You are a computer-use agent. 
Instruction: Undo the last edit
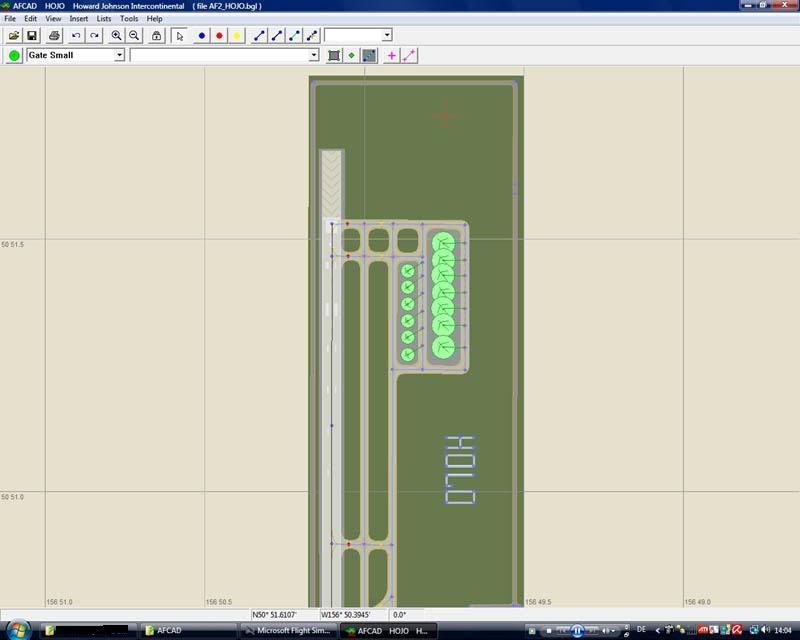click(x=76, y=36)
